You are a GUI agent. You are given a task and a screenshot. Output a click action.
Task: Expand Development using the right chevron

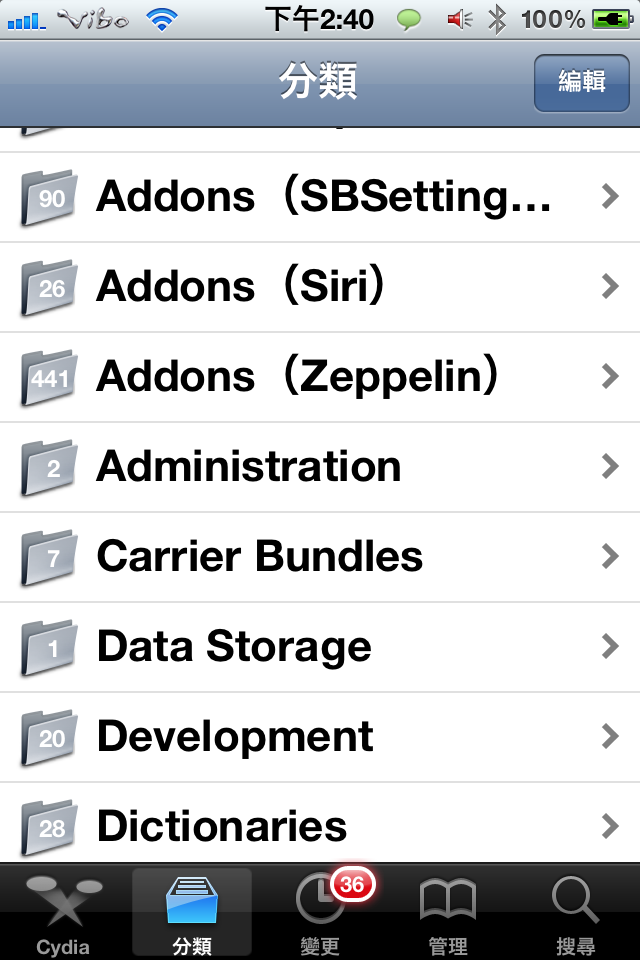click(x=610, y=736)
